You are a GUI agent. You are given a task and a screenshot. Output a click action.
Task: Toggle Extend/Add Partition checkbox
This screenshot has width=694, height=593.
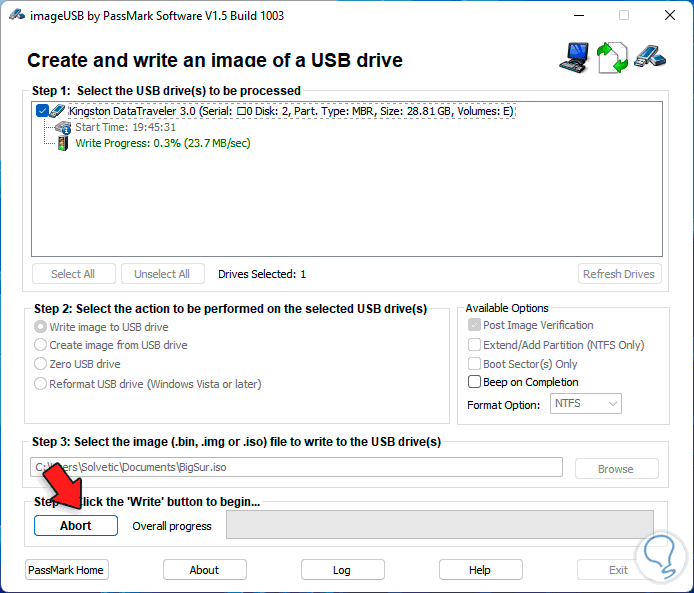[x=474, y=345]
